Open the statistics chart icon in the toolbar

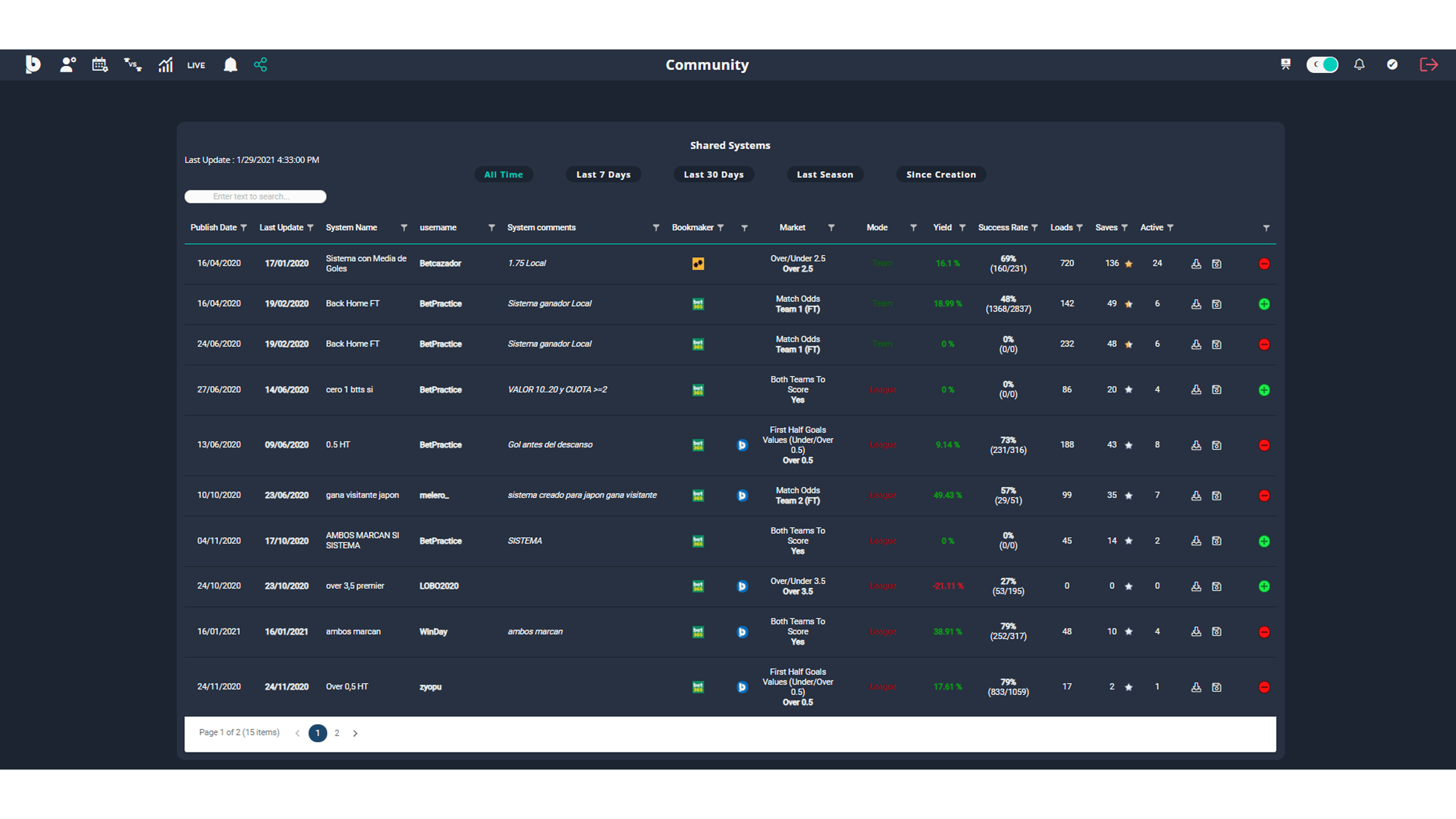[165, 65]
